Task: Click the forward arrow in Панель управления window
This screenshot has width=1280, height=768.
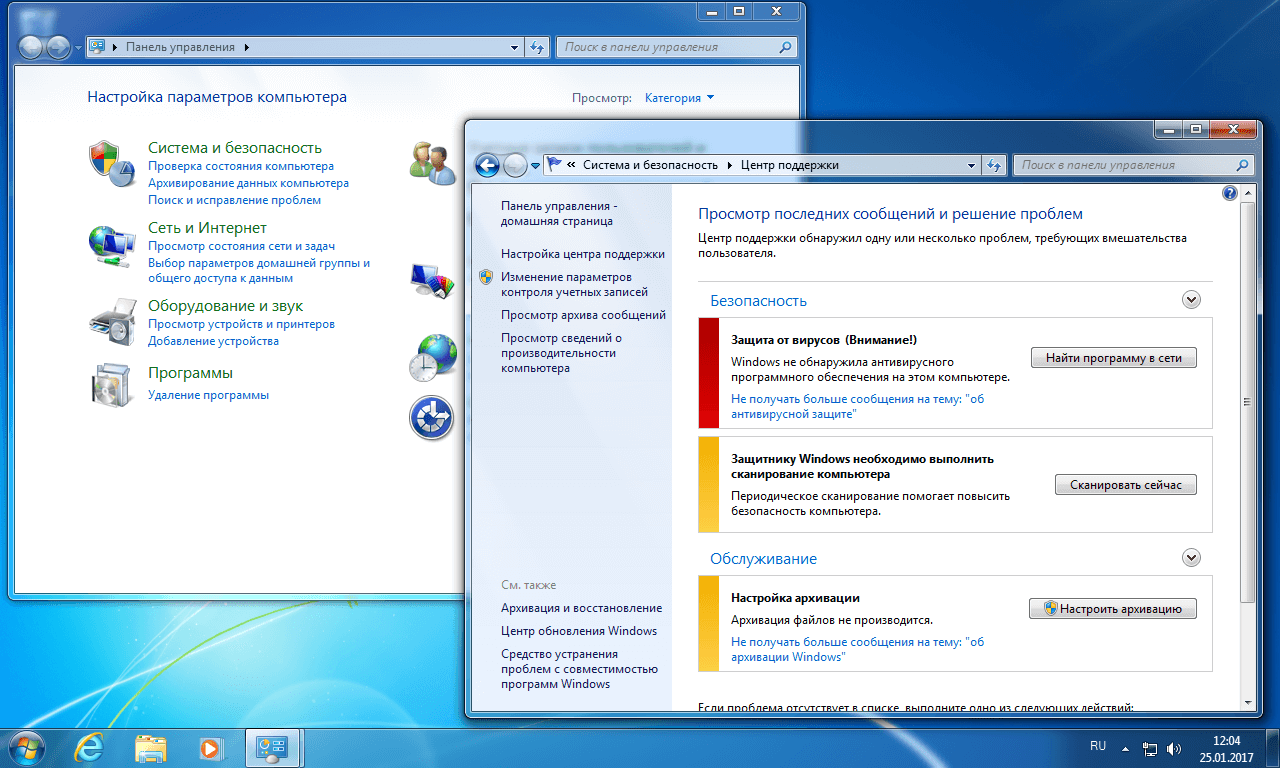Action: click(59, 47)
